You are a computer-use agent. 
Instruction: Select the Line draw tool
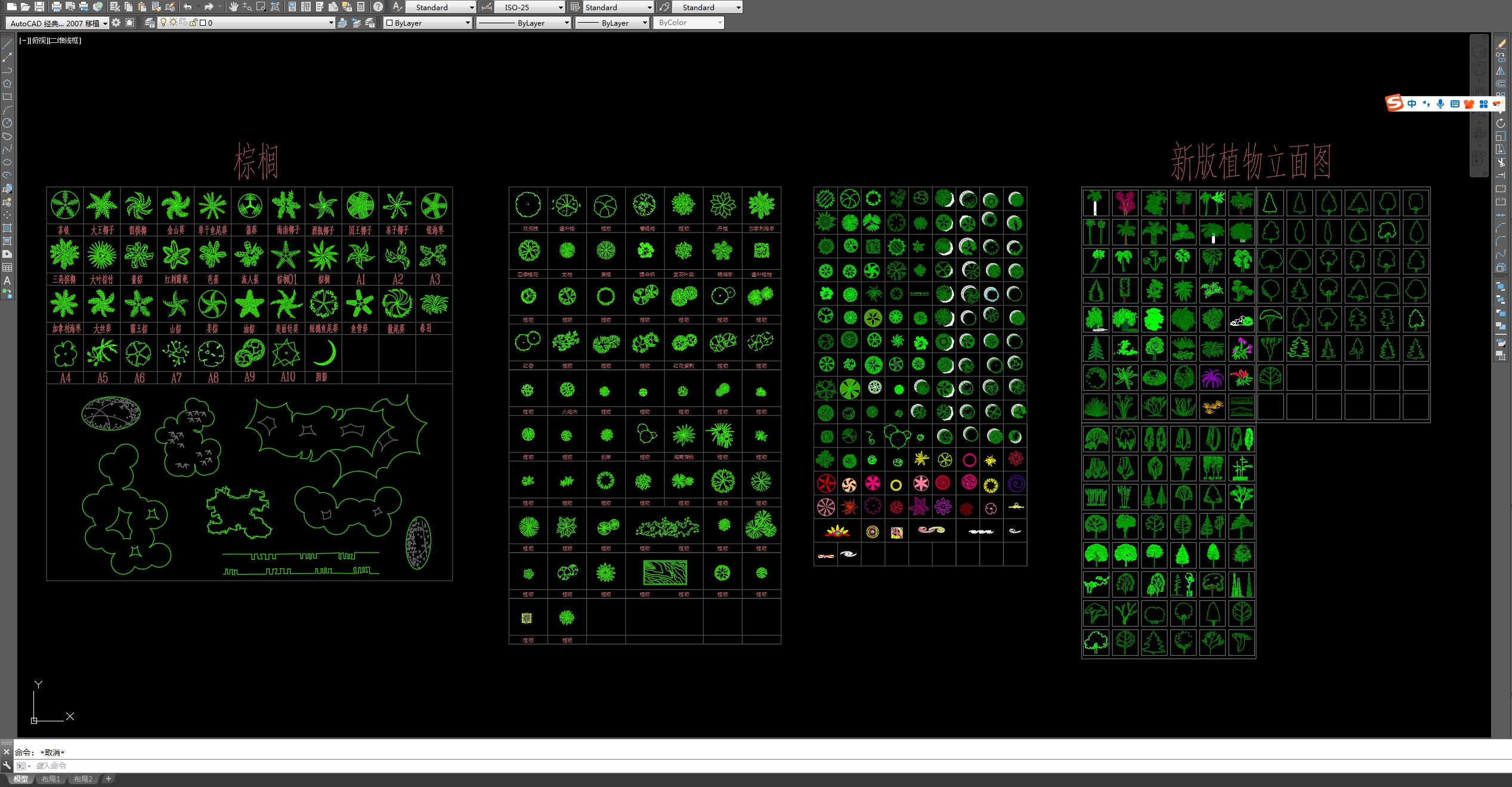pos(7,44)
